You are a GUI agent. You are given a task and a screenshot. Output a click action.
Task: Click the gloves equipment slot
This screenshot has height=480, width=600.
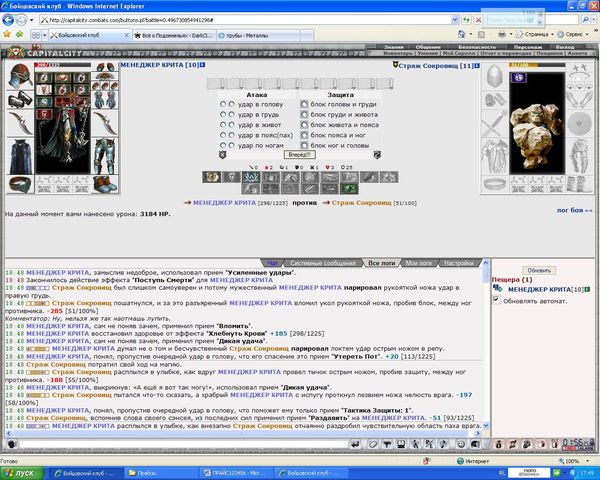click(x=105, y=100)
